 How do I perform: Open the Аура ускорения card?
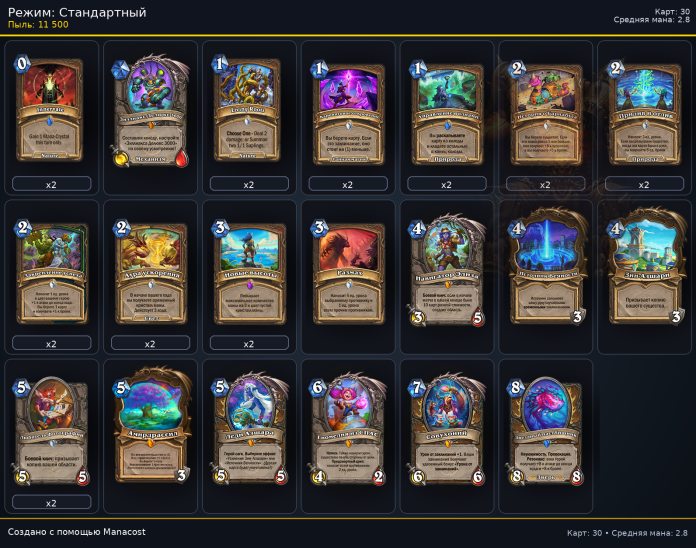(150, 272)
